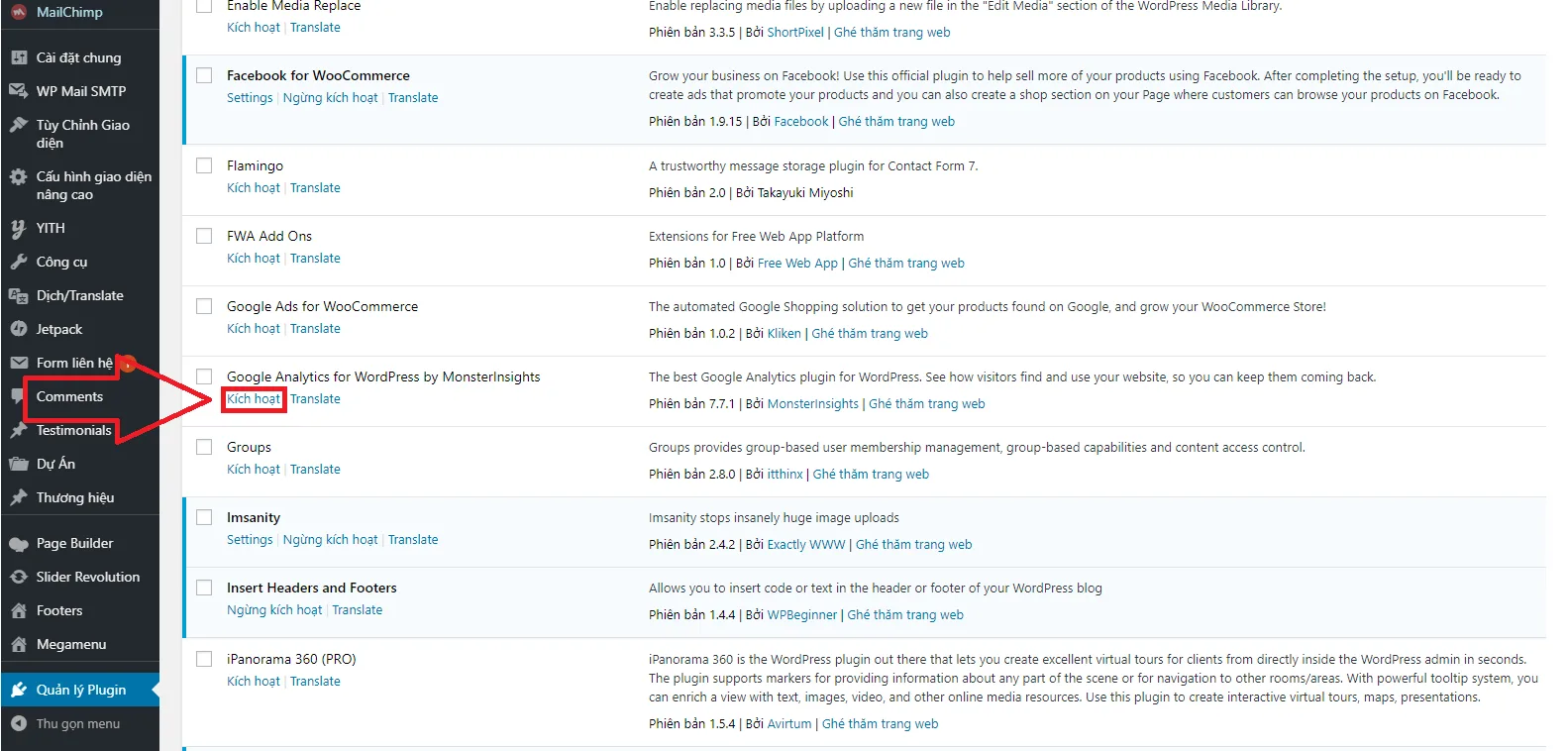Click the Thu gọn menu collapse arrow icon

click(19, 723)
